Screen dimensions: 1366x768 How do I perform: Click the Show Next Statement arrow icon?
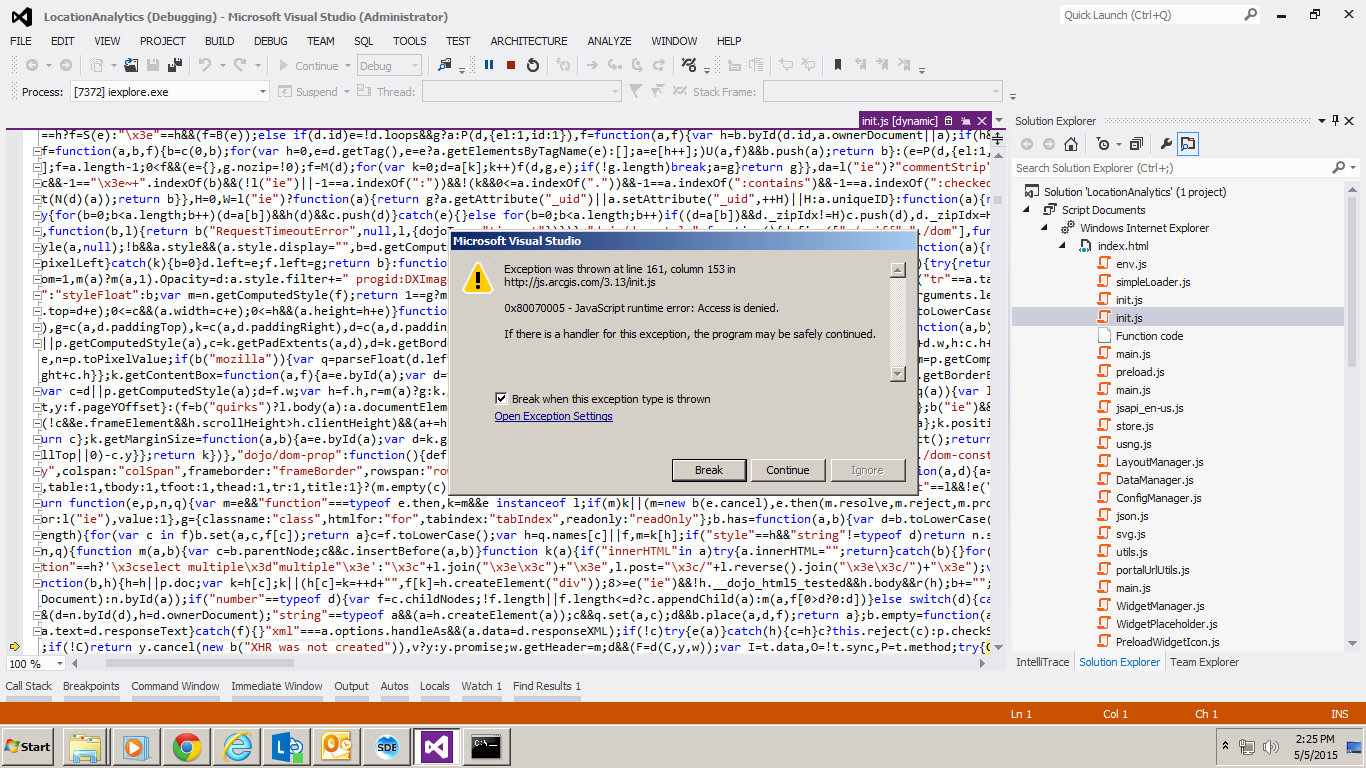pyautogui.click(x=592, y=65)
